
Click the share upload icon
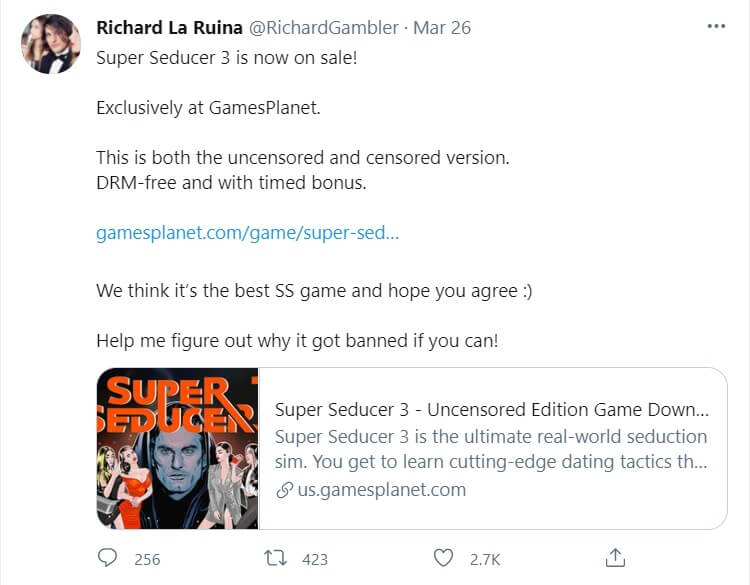(x=616, y=557)
